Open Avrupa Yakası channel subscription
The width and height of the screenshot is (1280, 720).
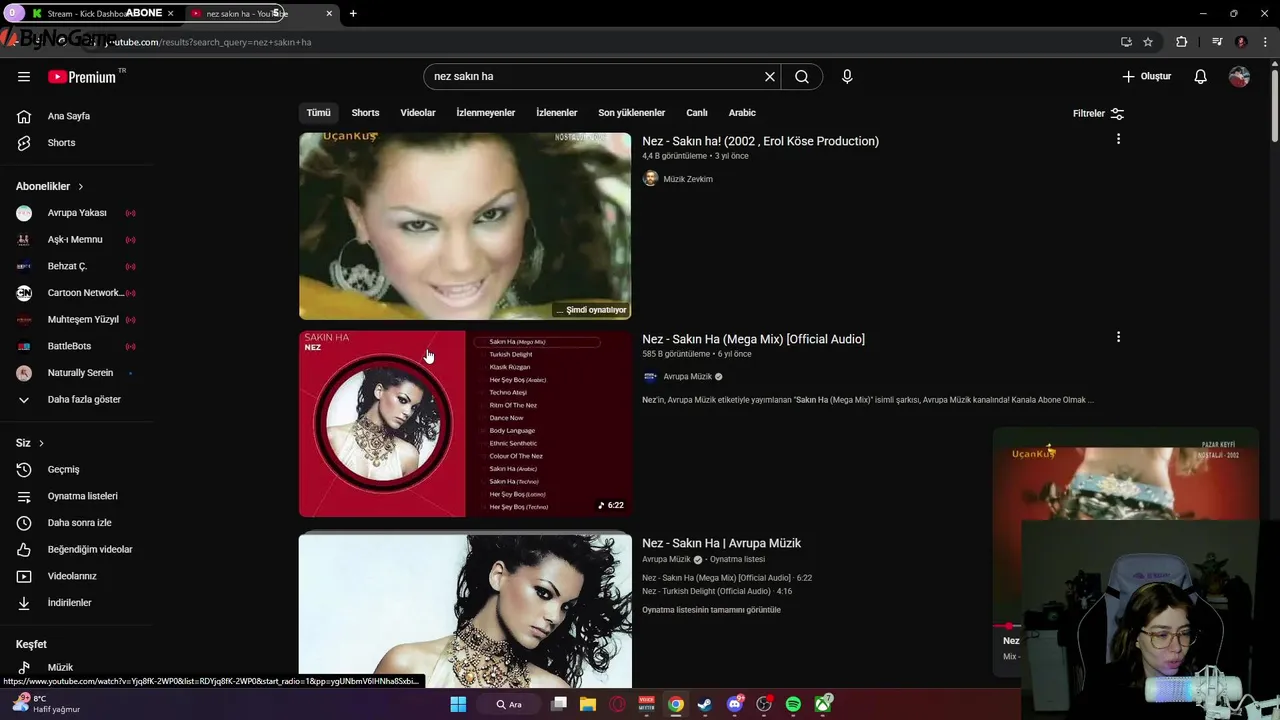(77, 213)
